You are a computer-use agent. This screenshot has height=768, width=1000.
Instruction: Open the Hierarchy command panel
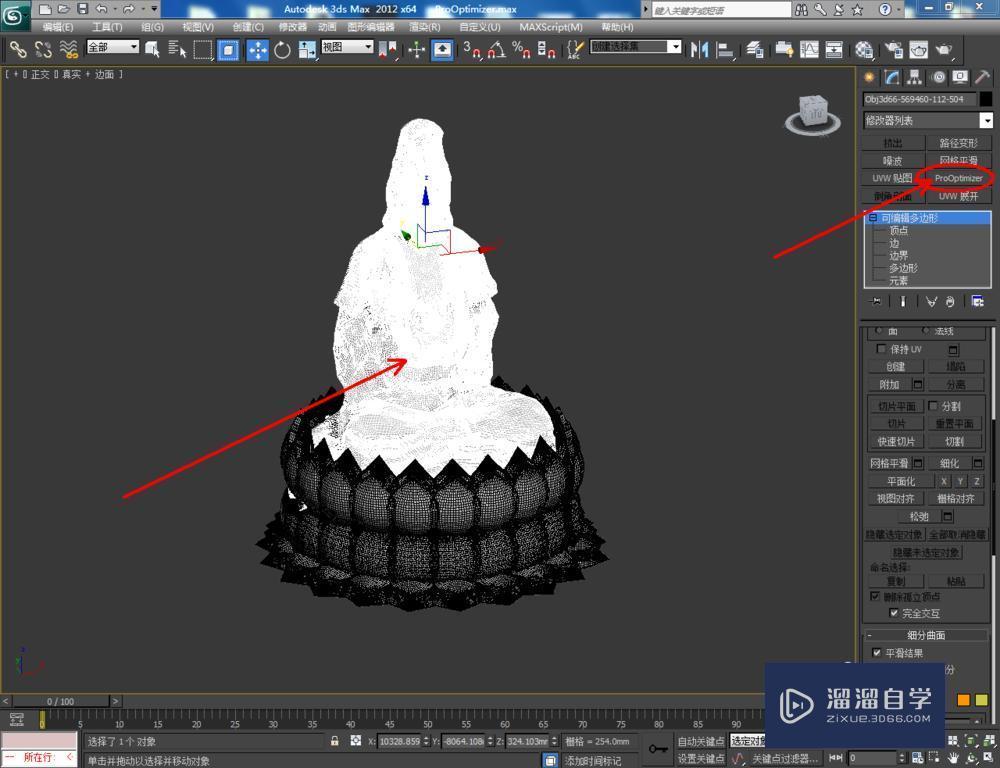click(x=914, y=76)
